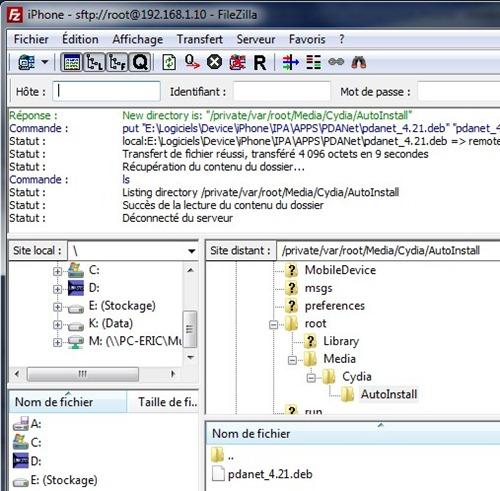Toggle transfer queue display (Q) icon

point(140,62)
